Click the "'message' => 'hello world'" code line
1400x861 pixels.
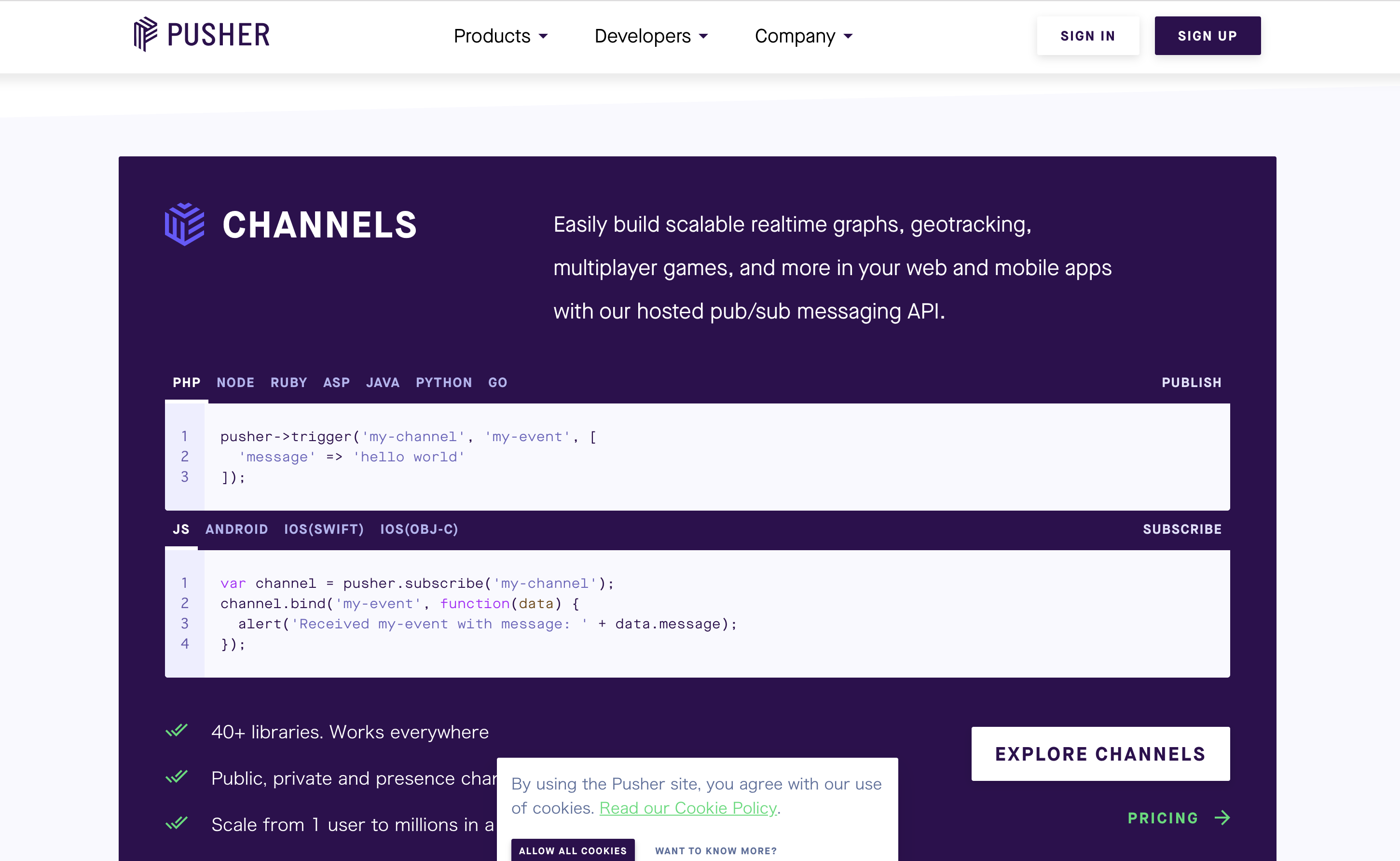tap(352, 457)
